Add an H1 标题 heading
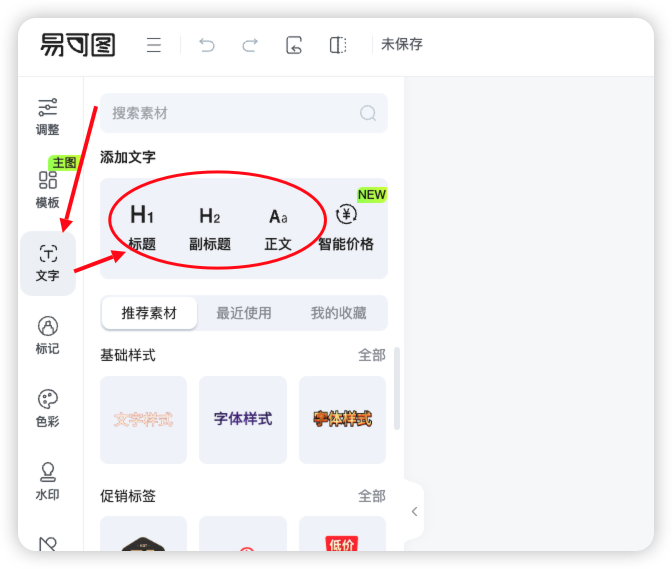 [142, 228]
